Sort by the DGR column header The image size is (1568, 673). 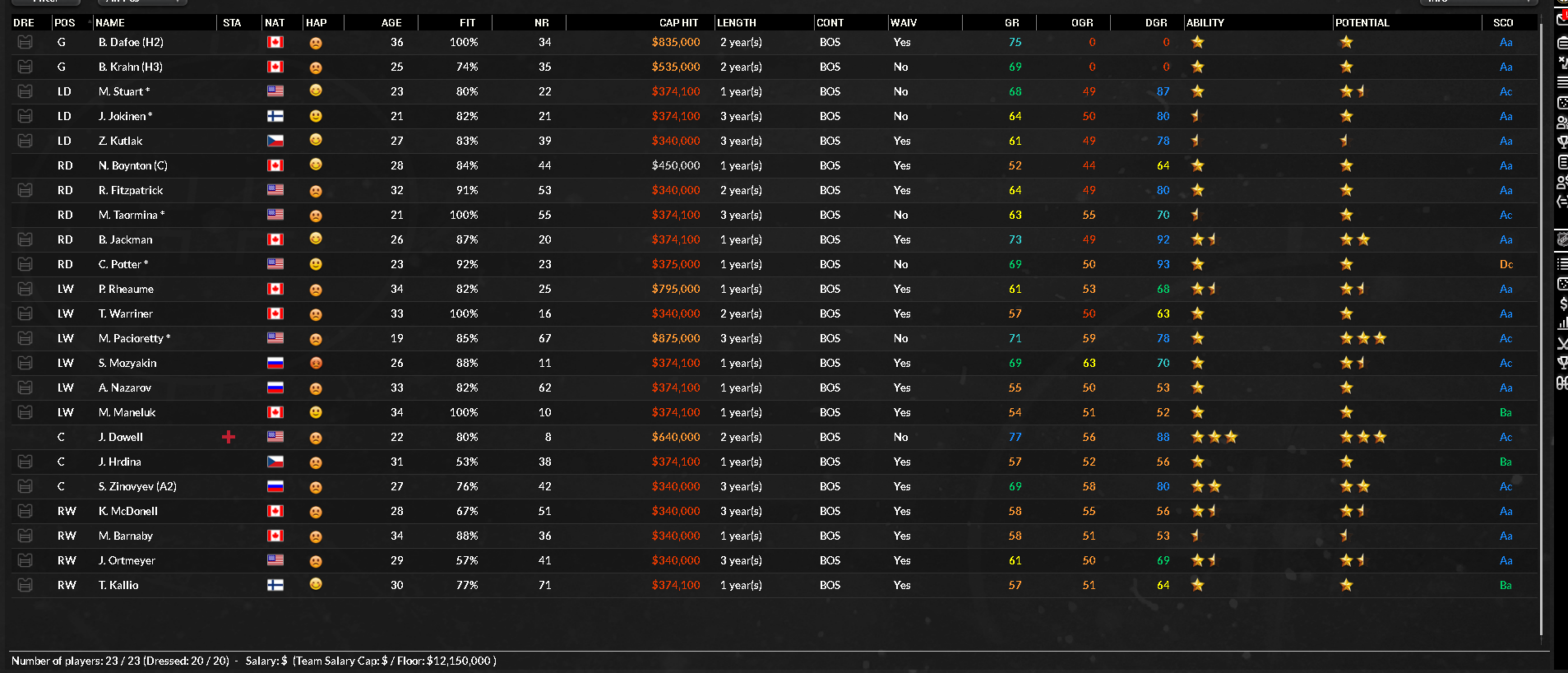(1156, 23)
